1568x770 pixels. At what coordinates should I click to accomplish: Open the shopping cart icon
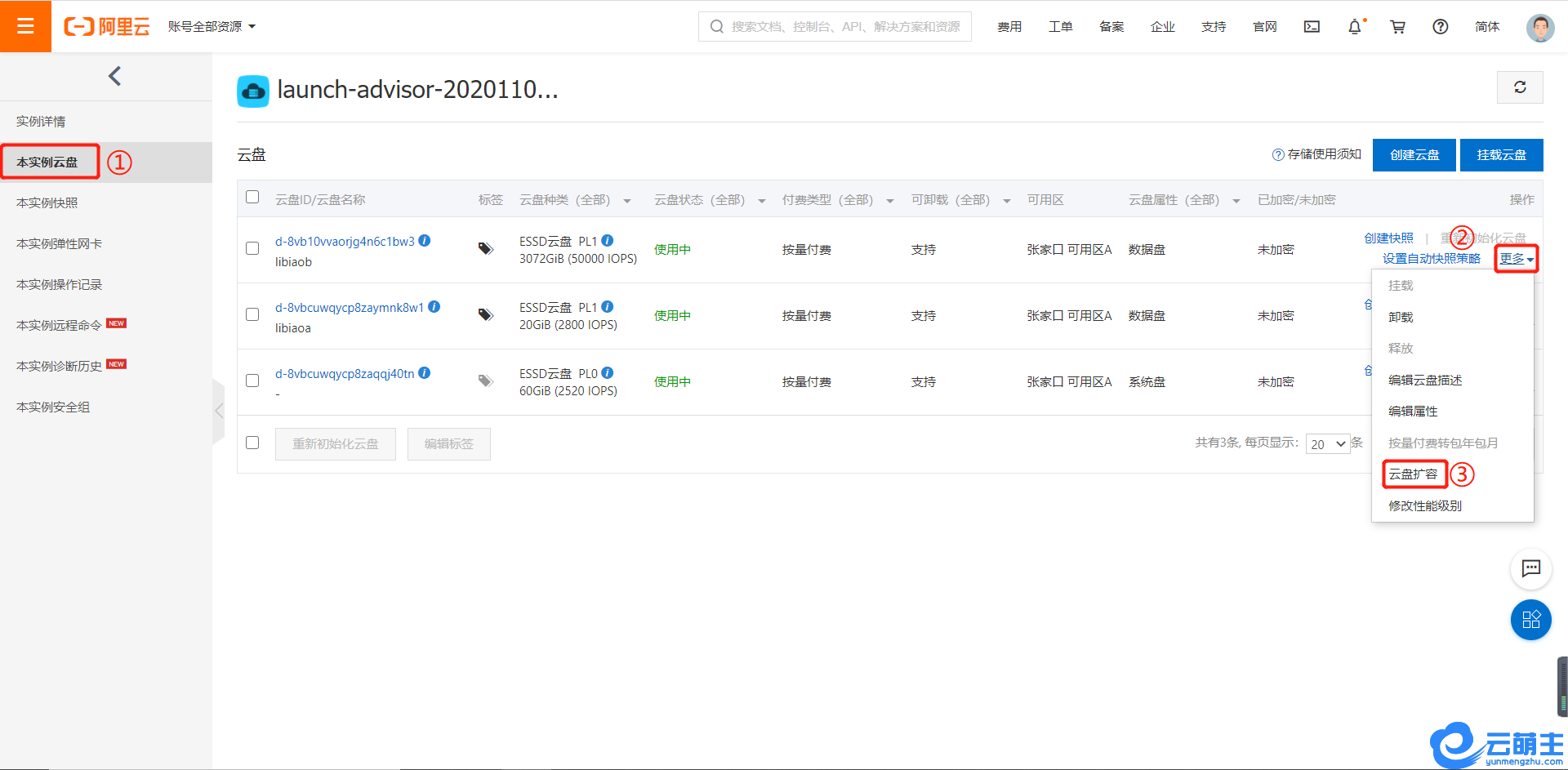[1397, 27]
